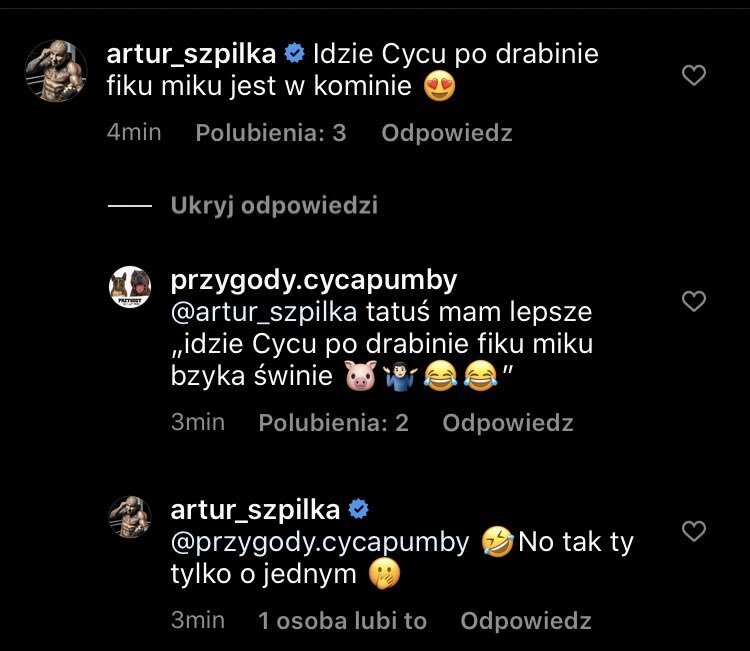Tap the verified badge on the last reply
The width and height of the screenshot is (750, 651).
pos(360,510)
